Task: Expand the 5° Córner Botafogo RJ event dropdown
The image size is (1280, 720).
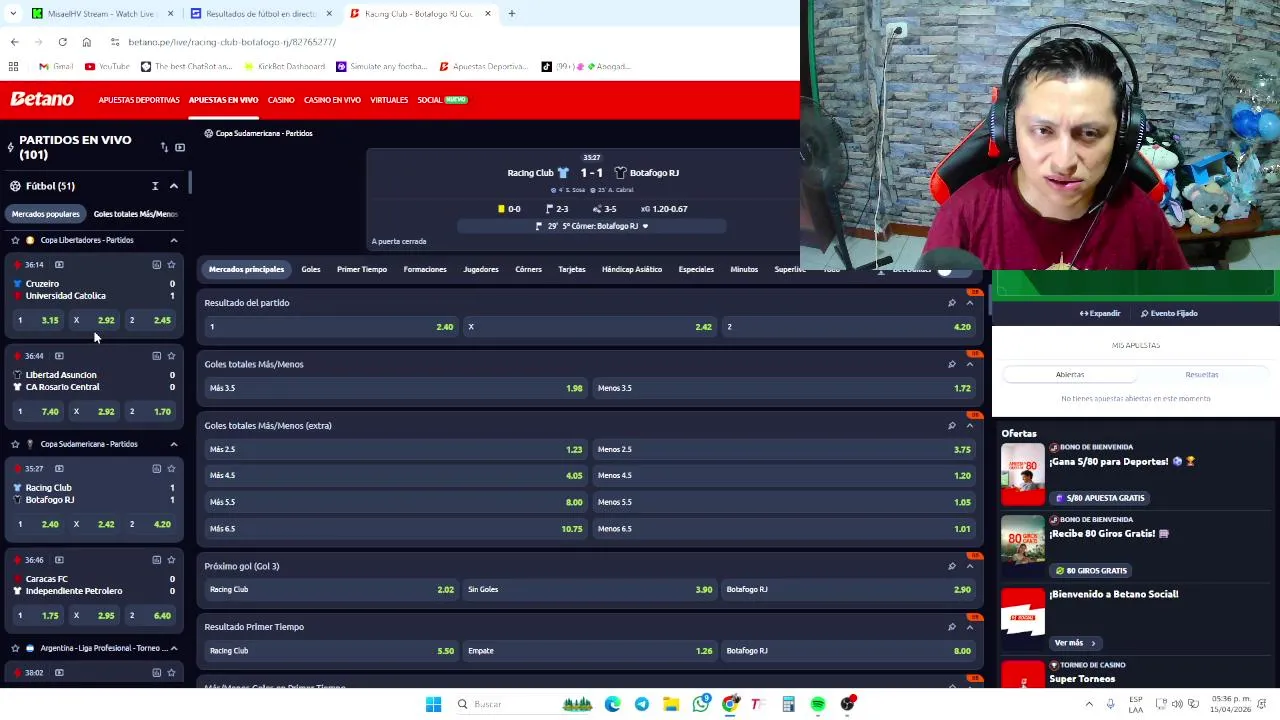Action: 645,226
